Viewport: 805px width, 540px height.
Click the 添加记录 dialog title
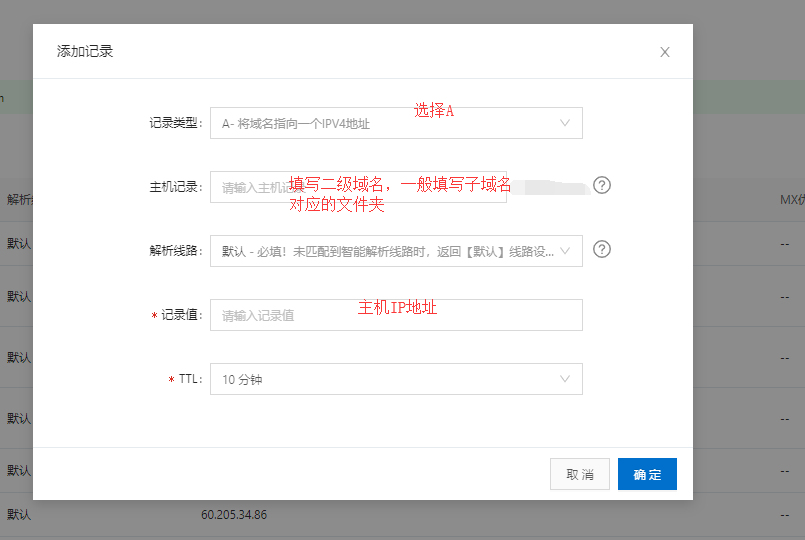click(x=85, y=51)
